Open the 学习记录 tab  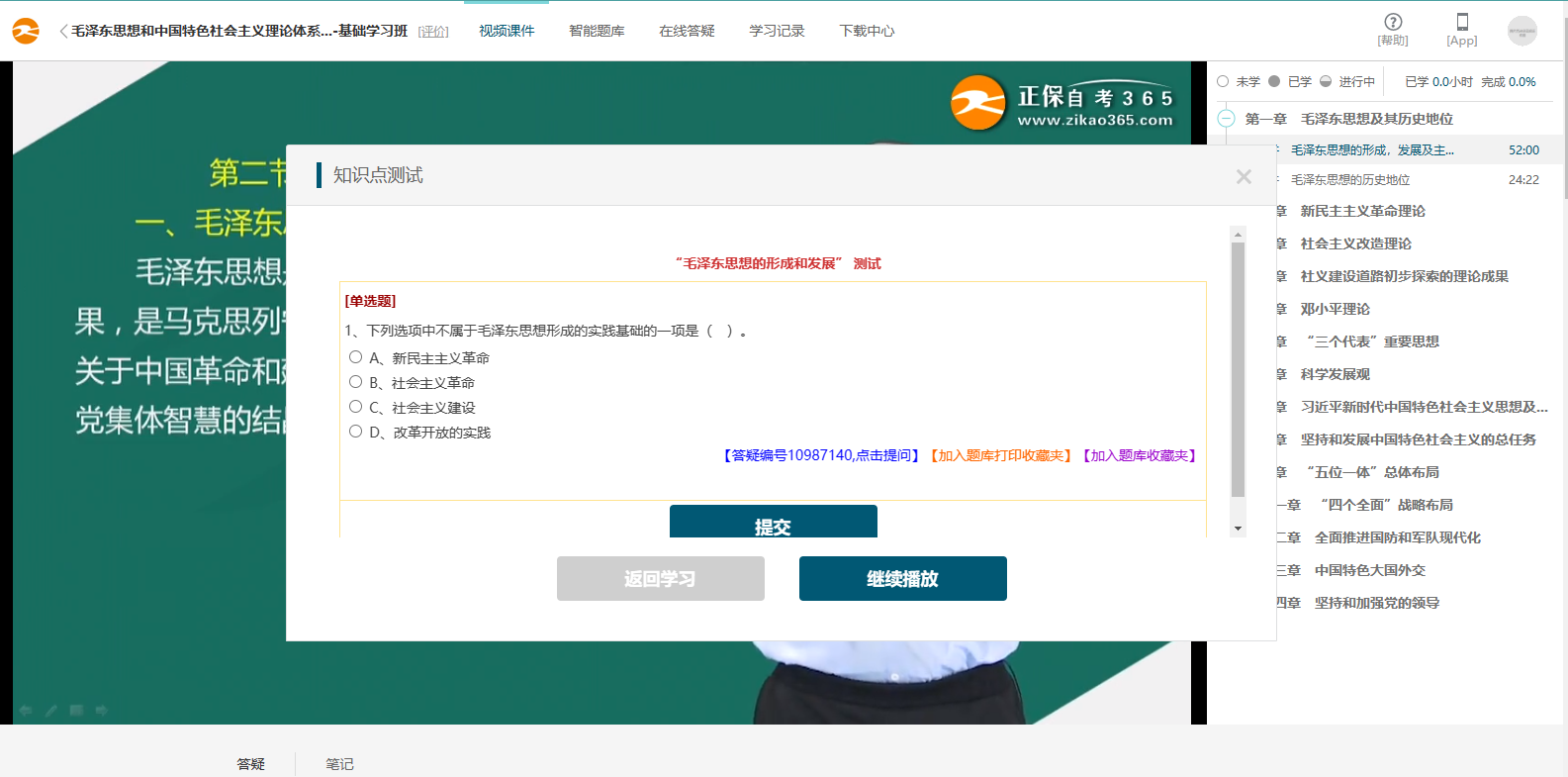(x=777, y=31)
